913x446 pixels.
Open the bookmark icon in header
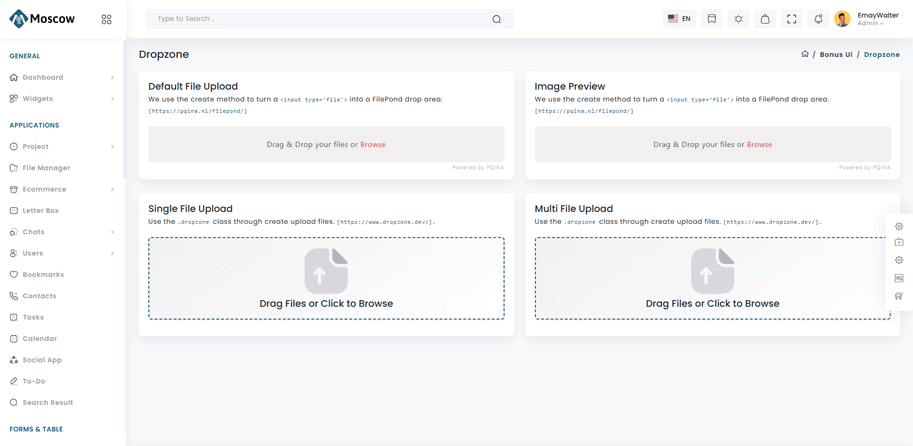tap(712, 19)
